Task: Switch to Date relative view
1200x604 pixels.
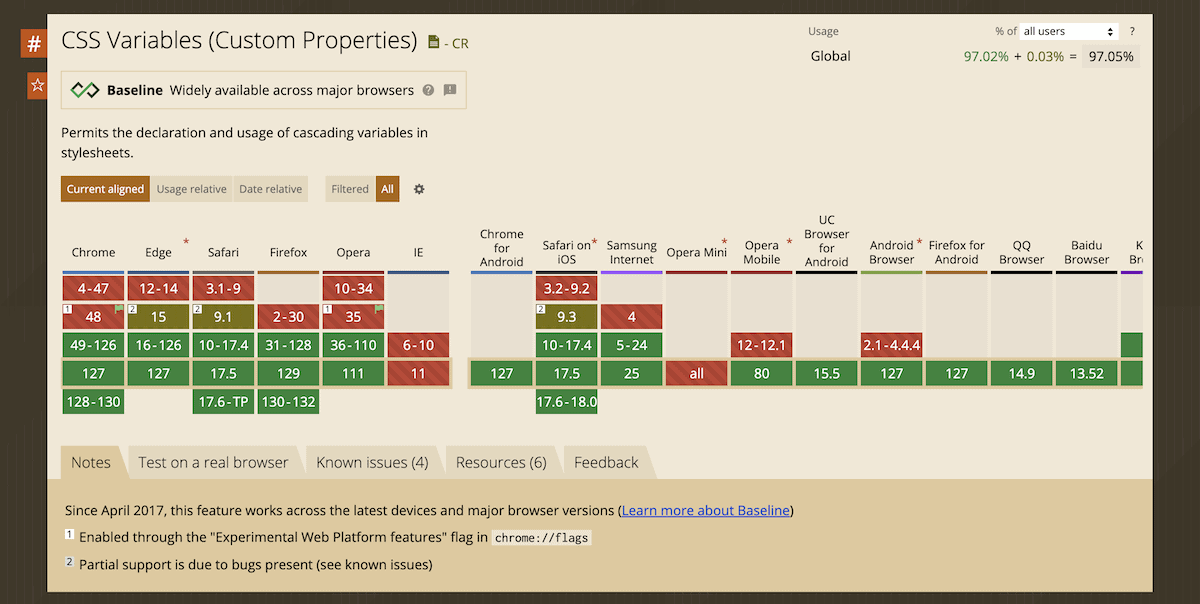Action: tap(270, 188)
